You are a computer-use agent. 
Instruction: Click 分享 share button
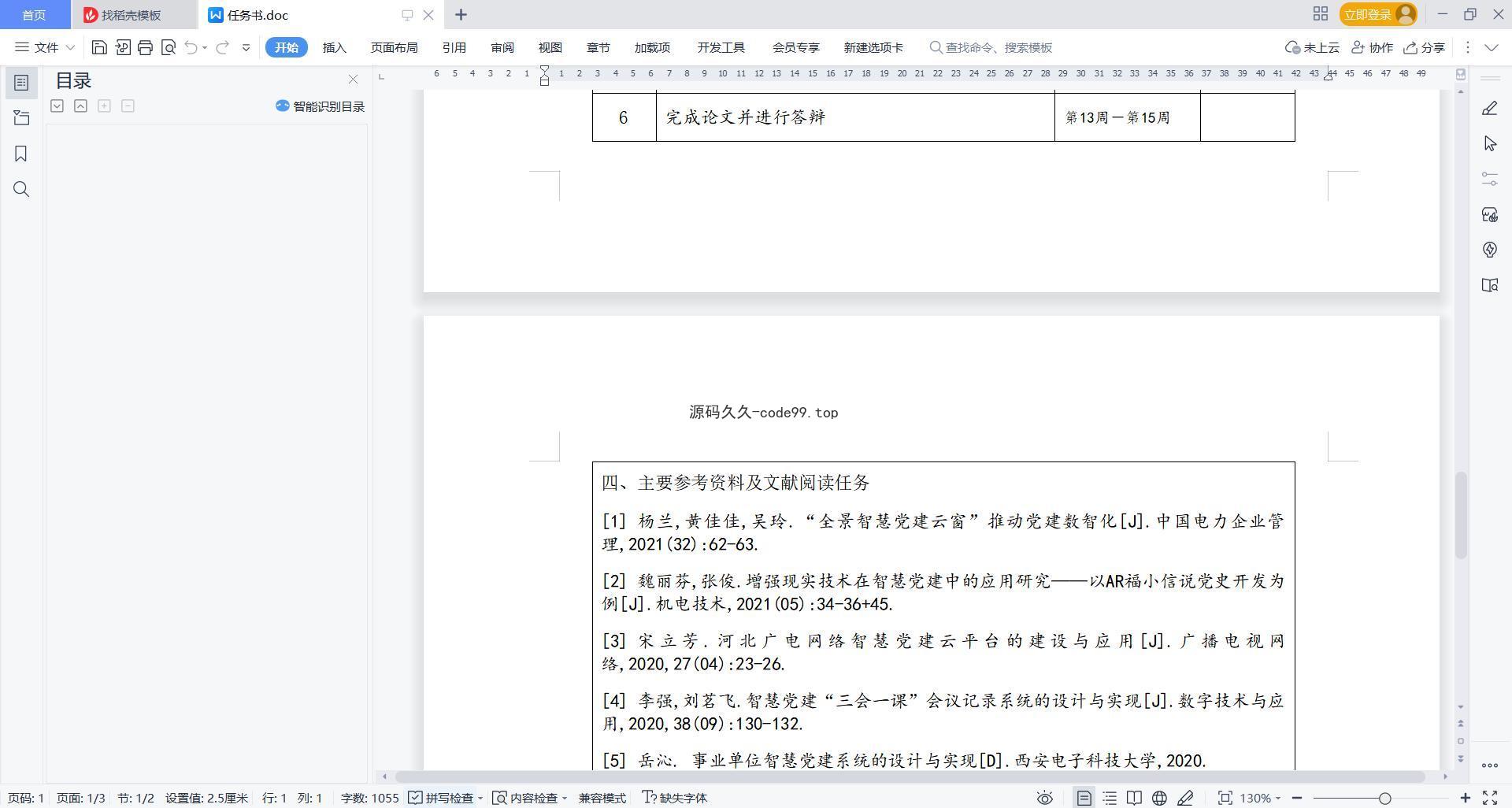tap(1425, 47)
